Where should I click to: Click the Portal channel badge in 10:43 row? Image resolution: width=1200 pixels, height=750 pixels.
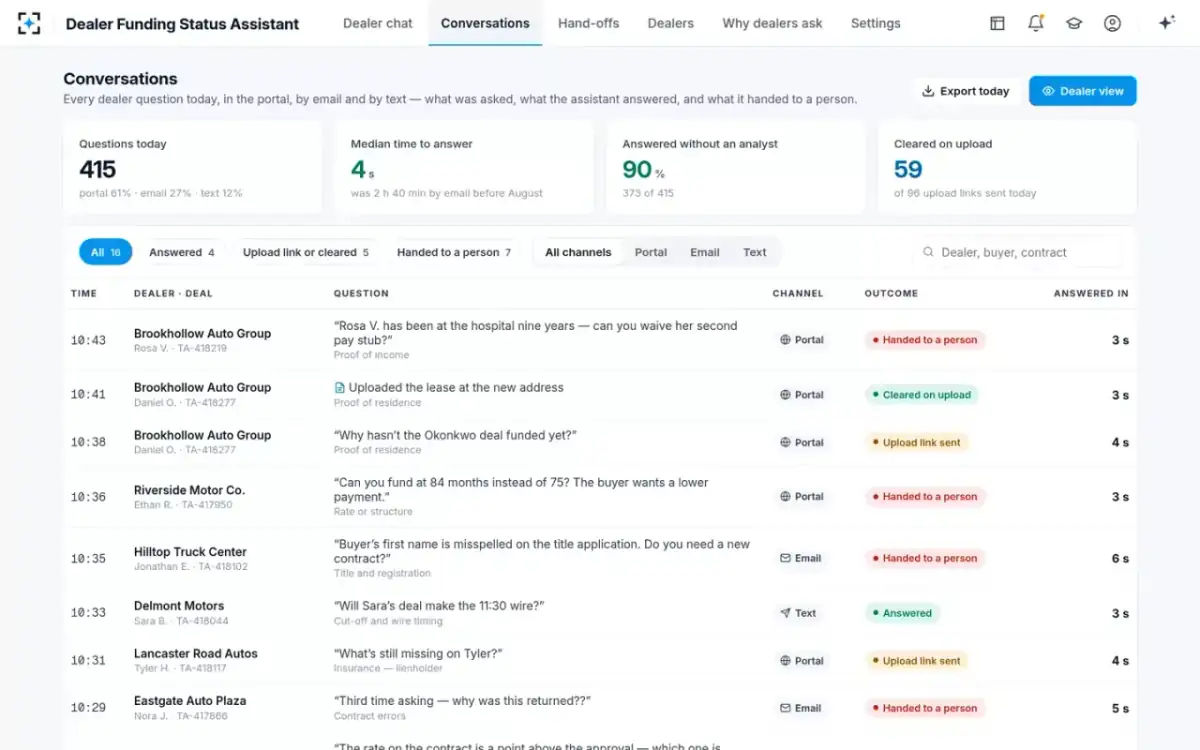click(802, 340)
